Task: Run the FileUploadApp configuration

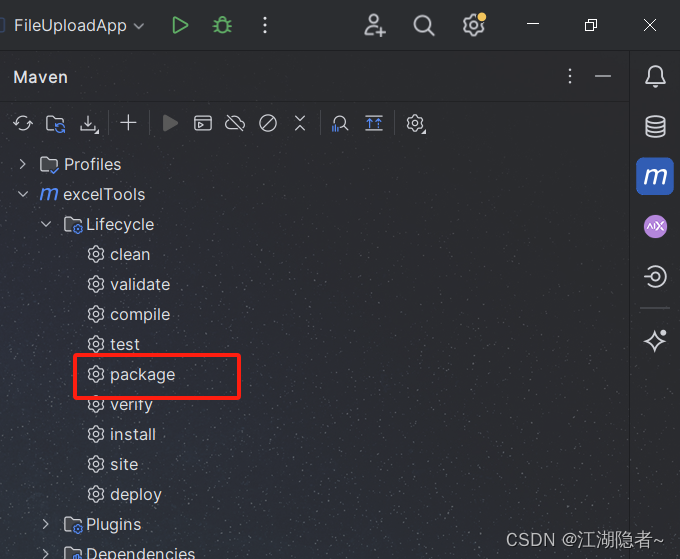Action: [x=180, y=25]
